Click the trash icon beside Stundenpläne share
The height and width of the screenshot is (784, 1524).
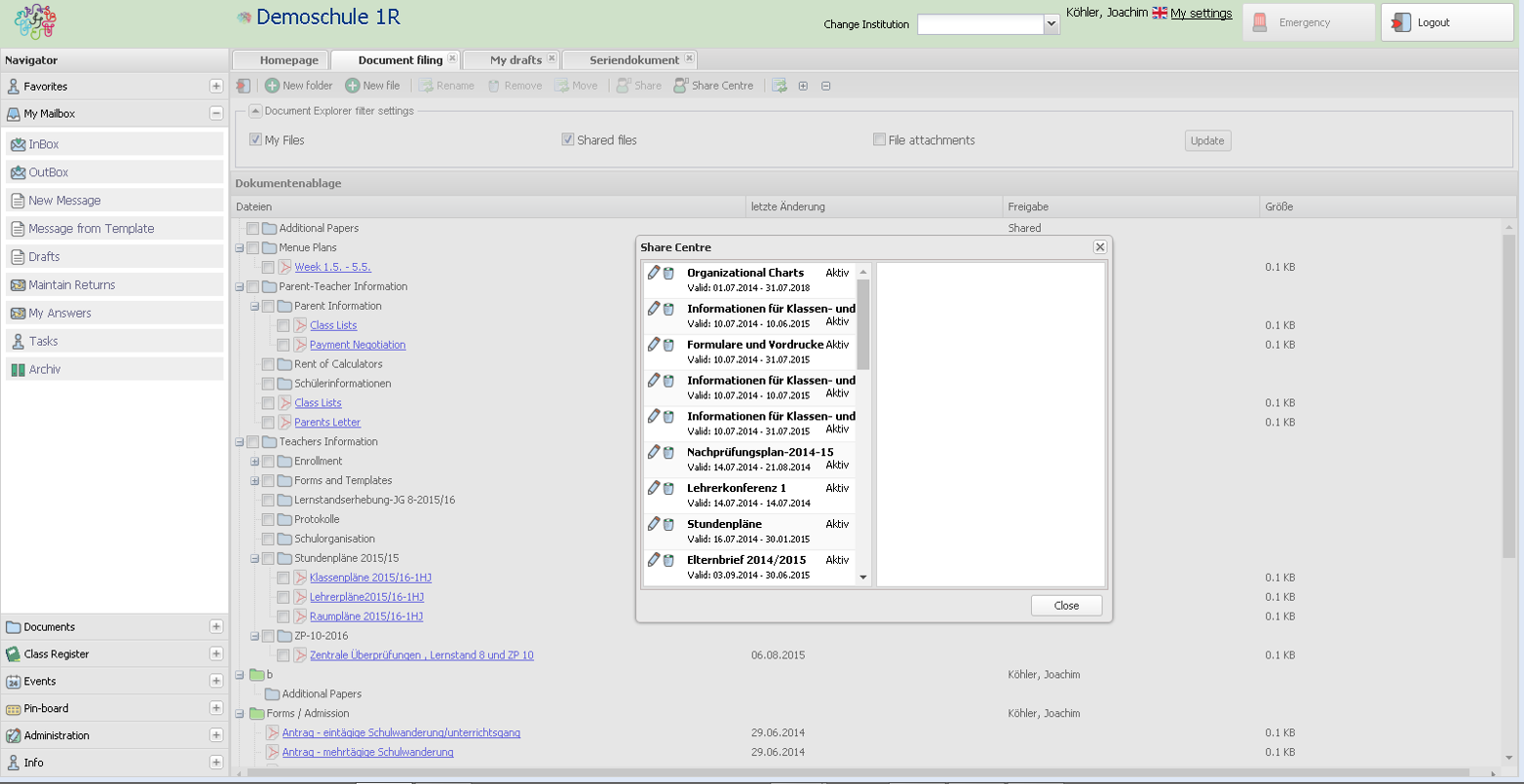(x=668, y=525)
